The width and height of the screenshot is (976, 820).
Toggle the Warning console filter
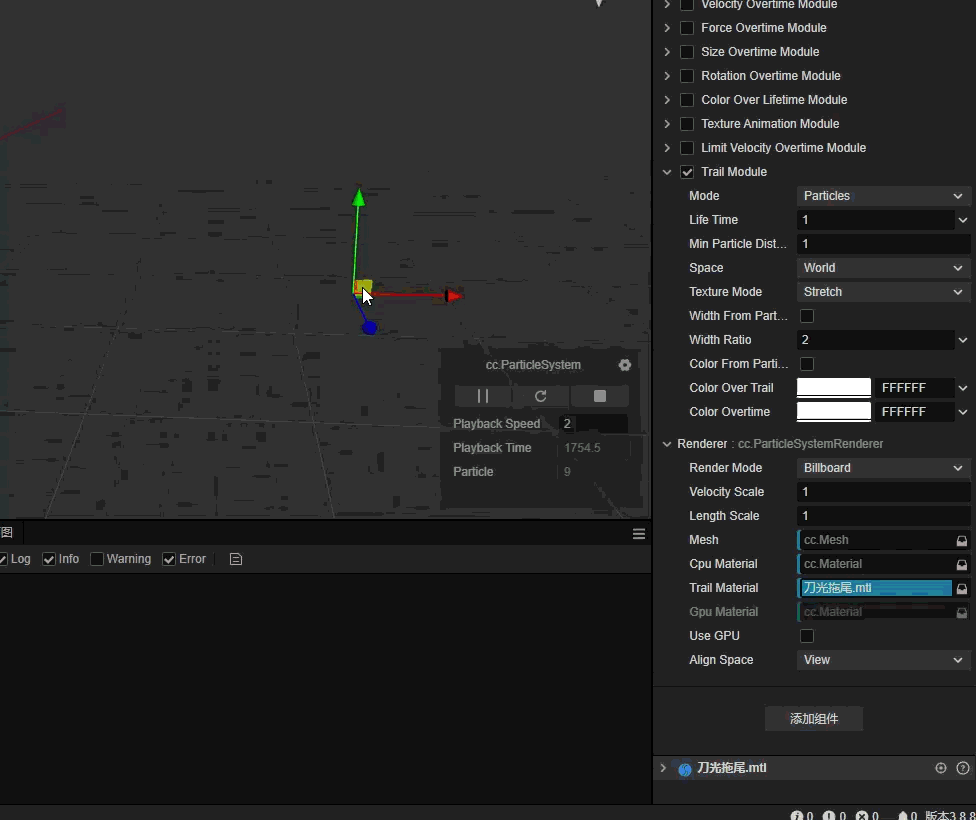(97, 559)
